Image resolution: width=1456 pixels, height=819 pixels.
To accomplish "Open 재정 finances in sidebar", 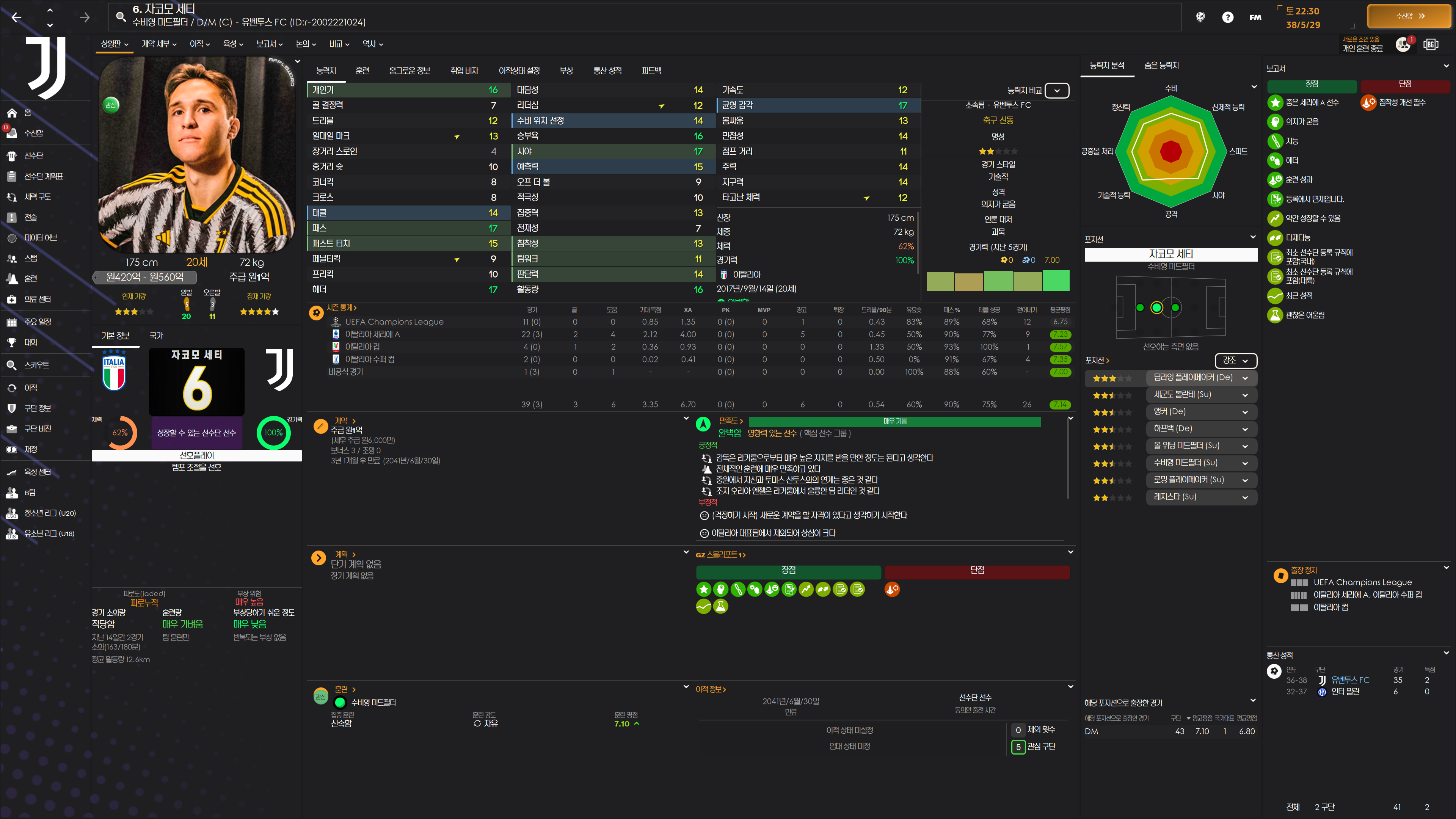I will [30, 449].
